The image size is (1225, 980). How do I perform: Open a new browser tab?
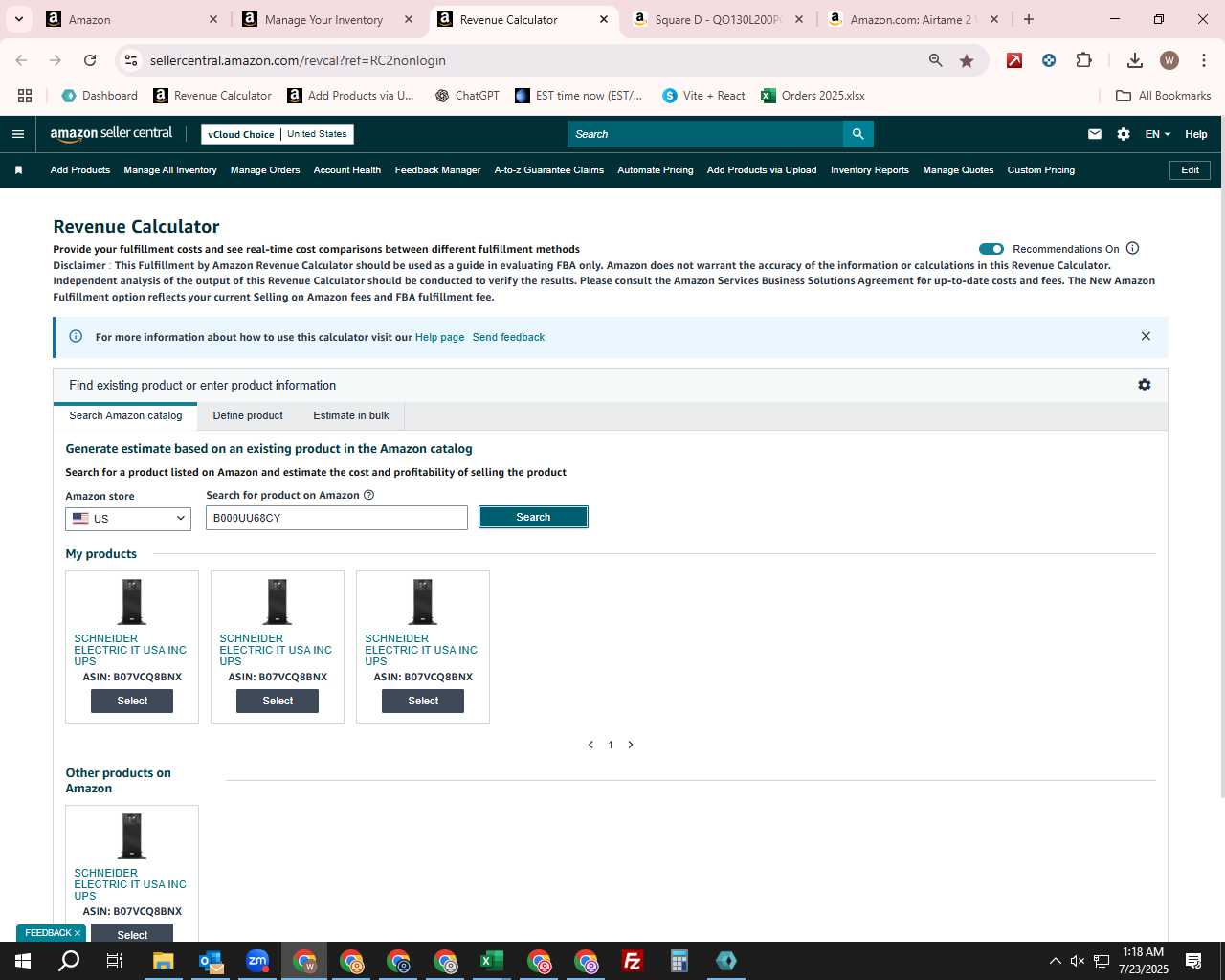(x=1029, y=19)
